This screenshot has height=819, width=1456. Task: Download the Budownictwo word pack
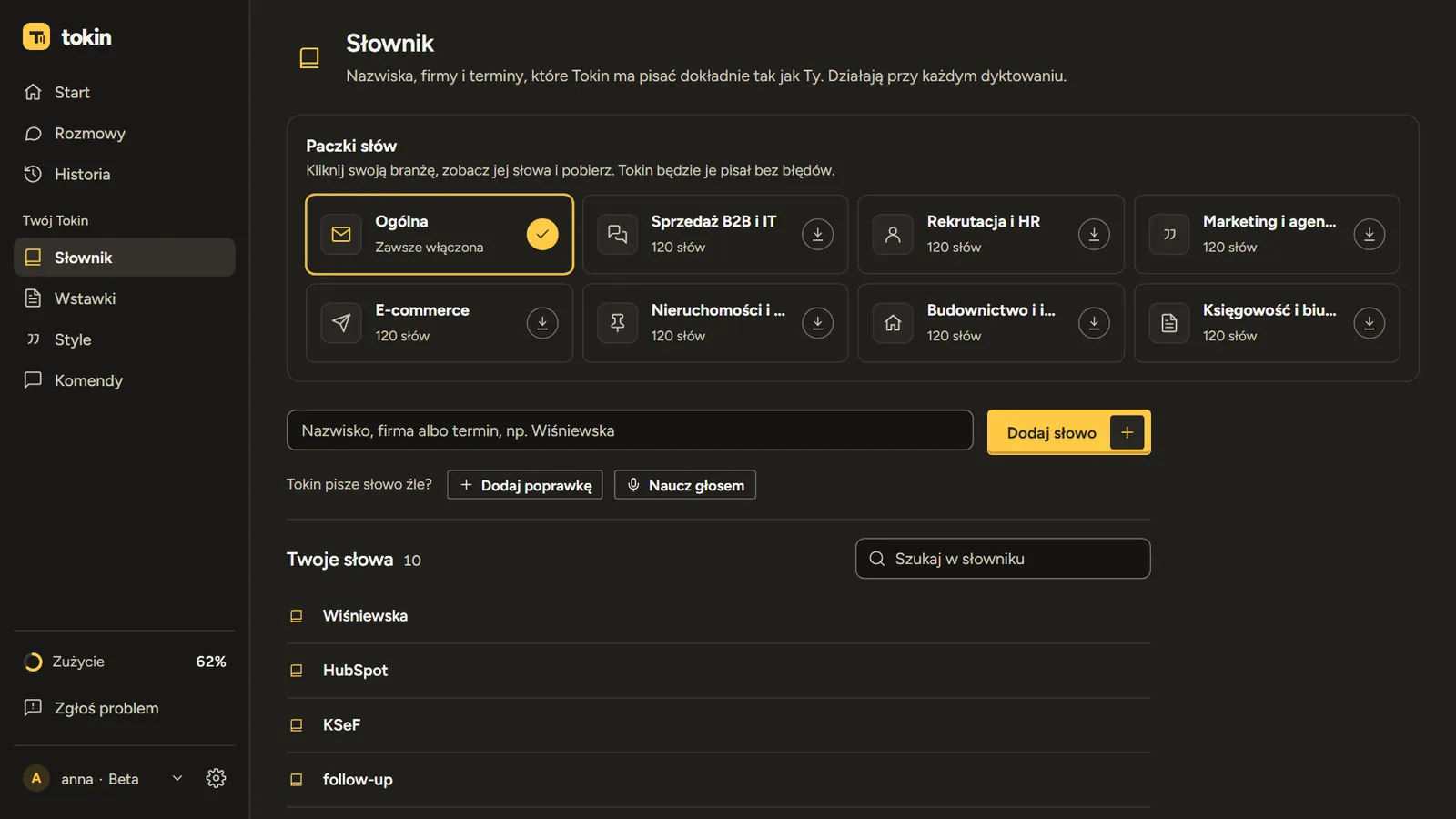coord(1094,323)
